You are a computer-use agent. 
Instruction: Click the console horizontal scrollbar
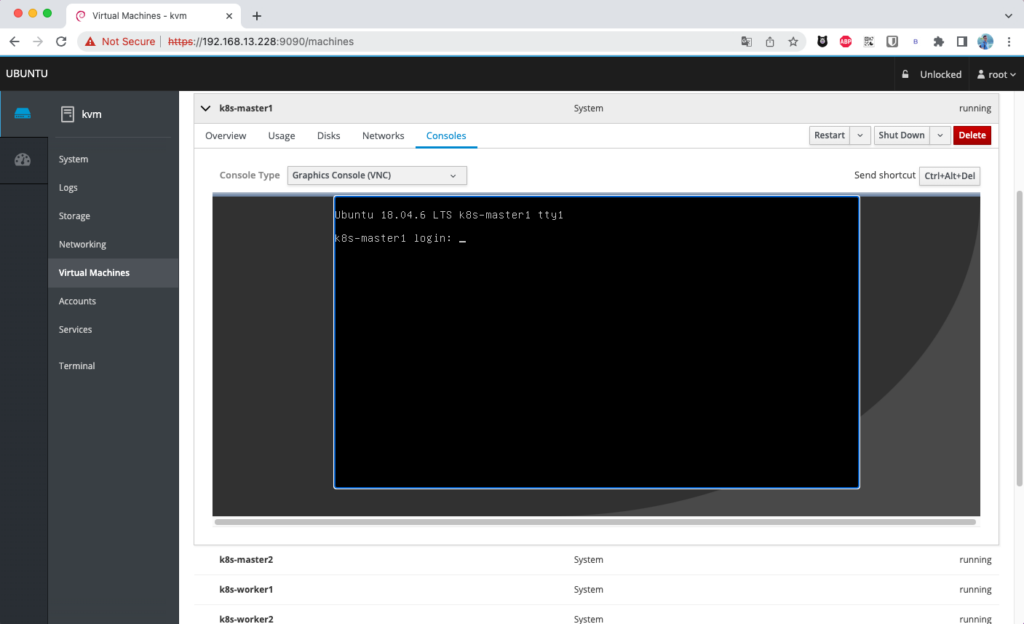tap(595, 522)
